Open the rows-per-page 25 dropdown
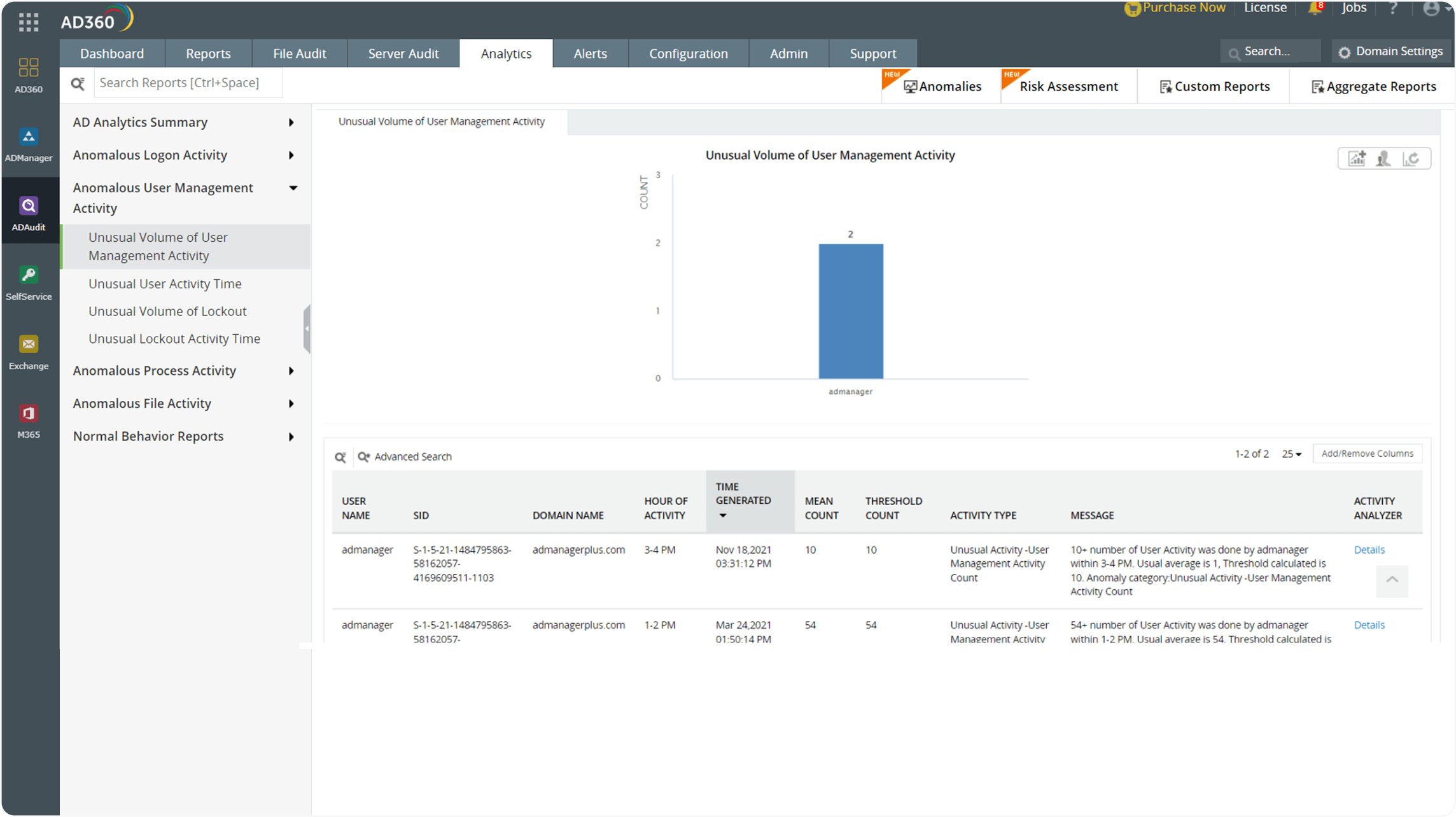Viewport: 1456px width, 817px height. [1292, 454]
